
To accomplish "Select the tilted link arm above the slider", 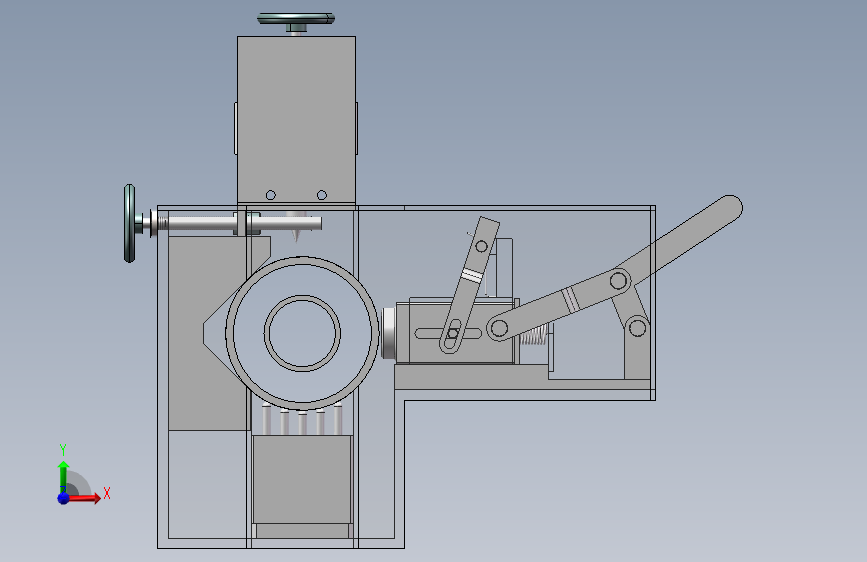I will [x=469, y=284].
